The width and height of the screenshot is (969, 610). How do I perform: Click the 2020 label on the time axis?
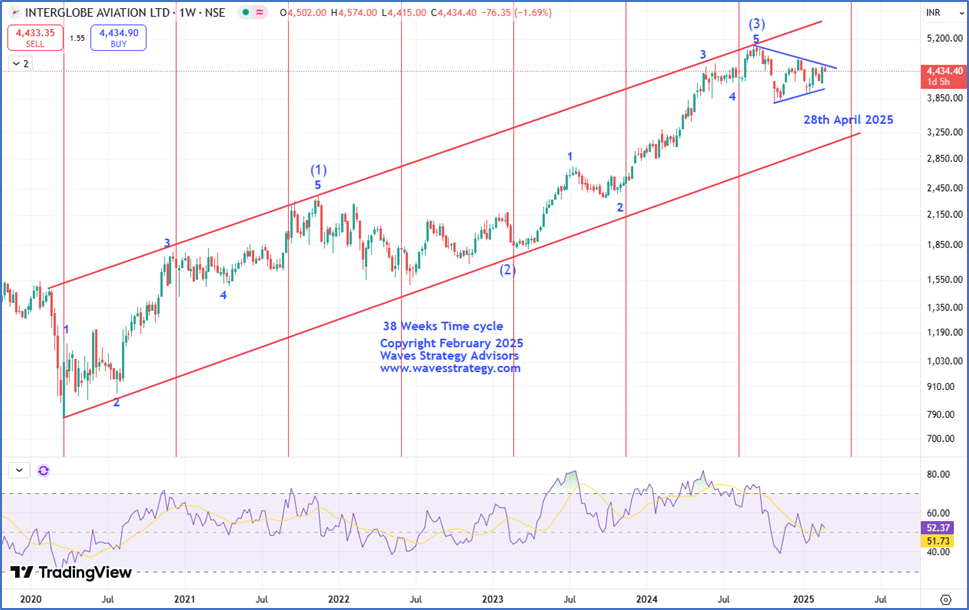pos(31,599)
